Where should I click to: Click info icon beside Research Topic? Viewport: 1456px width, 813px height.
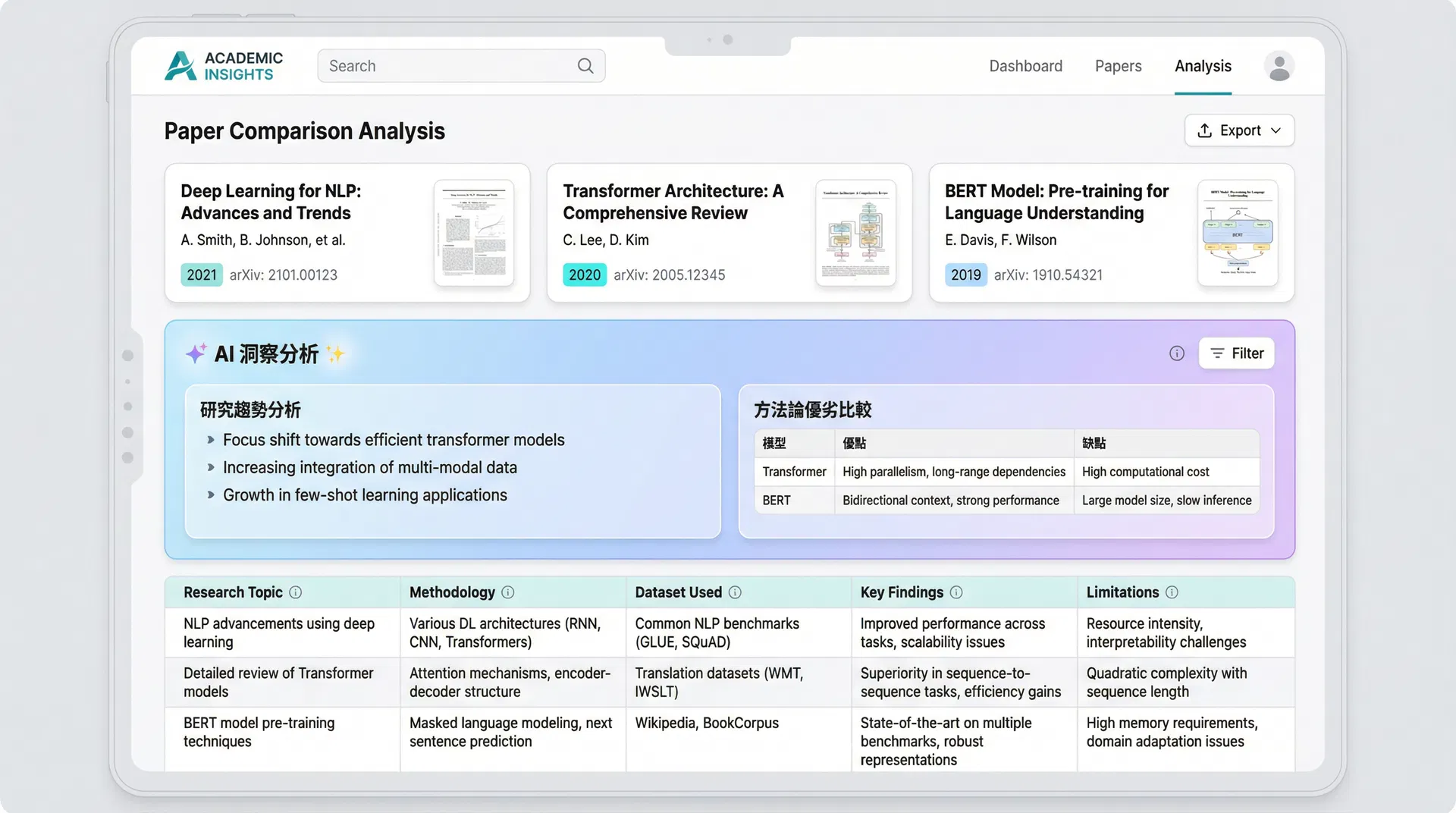pyautogui.click(x=296, y=592)
